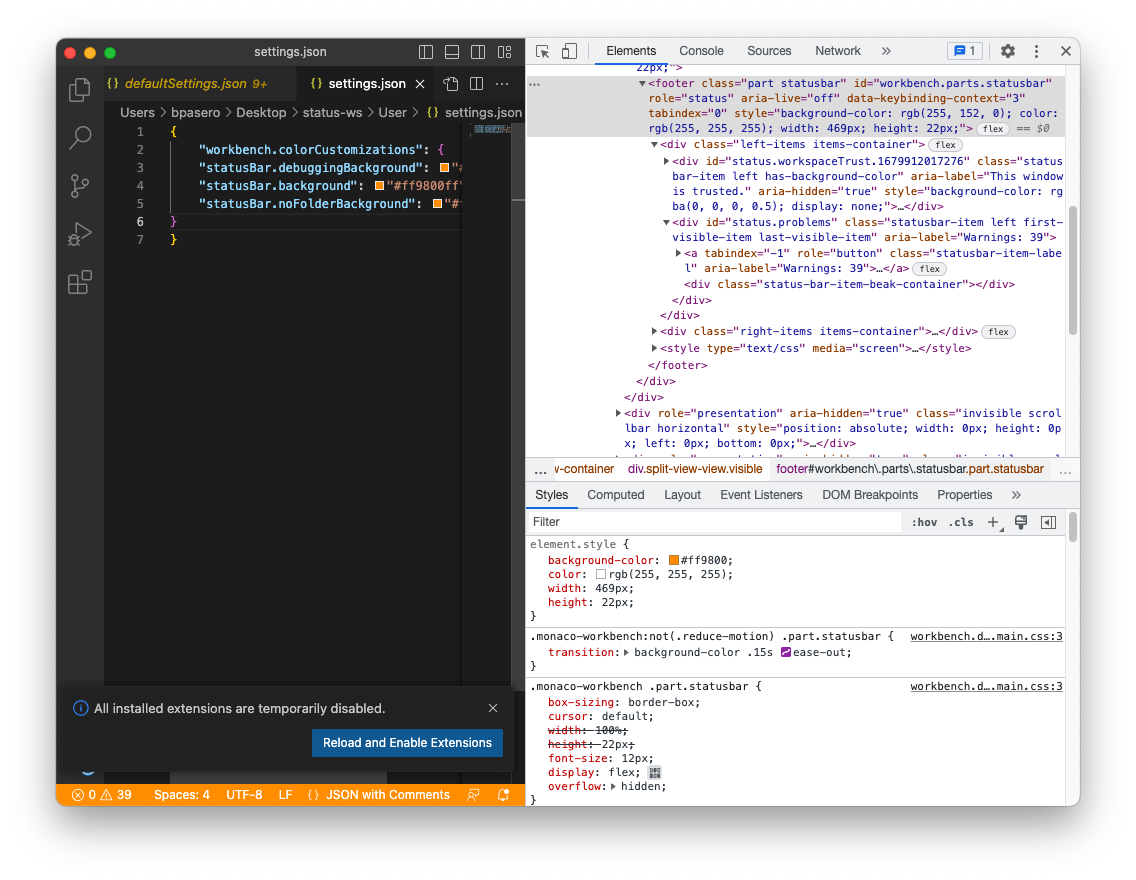Image resolution: width=1136 pixels, height=880 pixels.
Task: Toggle the device toolbar in DevTools
Action: pyautogui.click(x=570, y=50)
